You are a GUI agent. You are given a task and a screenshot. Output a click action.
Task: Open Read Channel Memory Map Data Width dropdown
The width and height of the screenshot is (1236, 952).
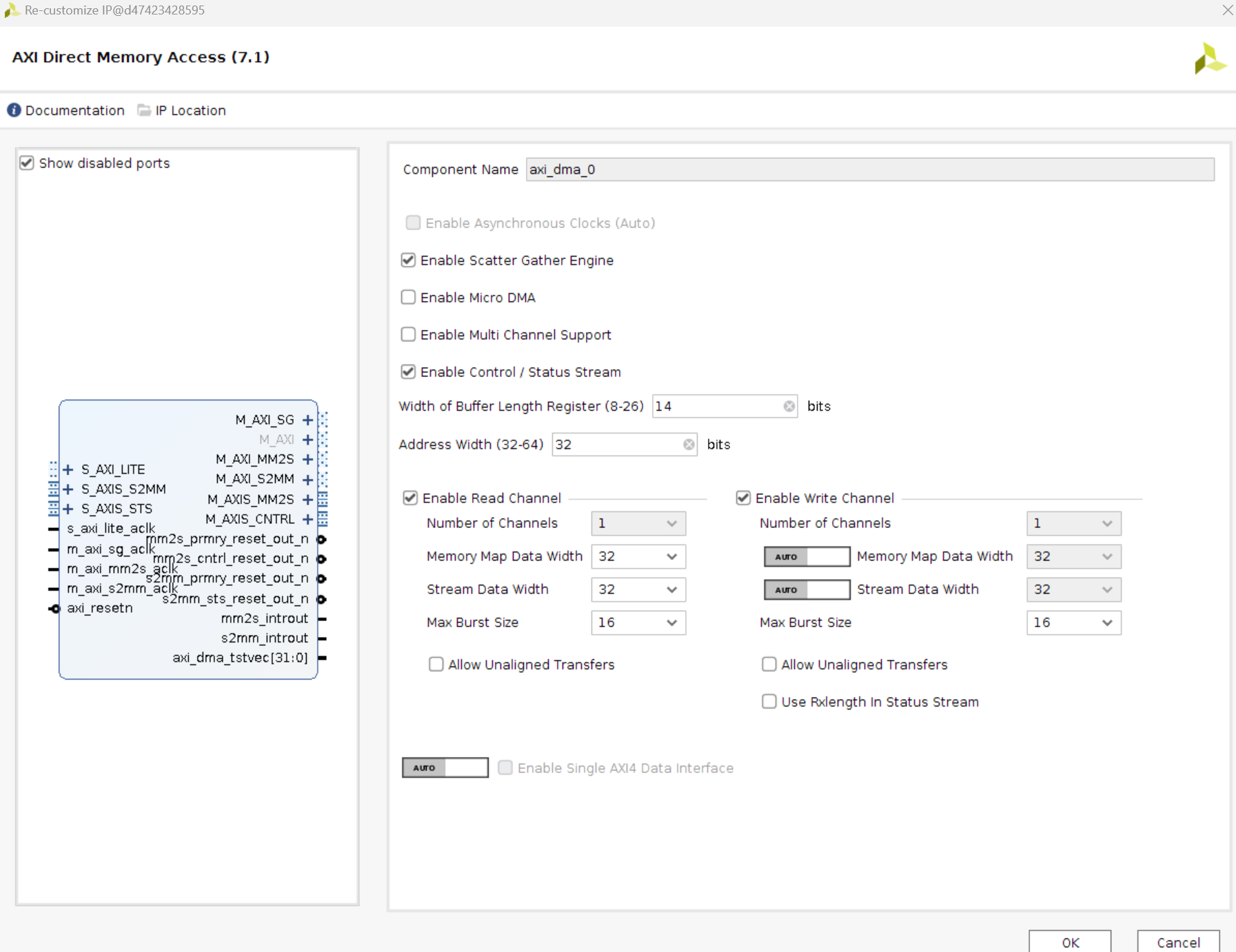(x=638, y=557)
